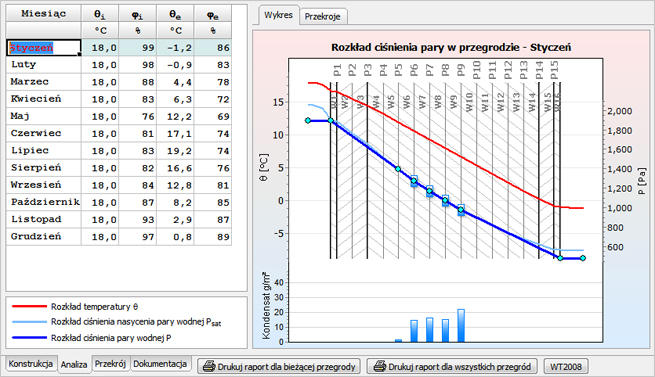Select the Wykres tab
Image resolution: width=655 pixels, height=377 pixels.
(x=278, y=15)
